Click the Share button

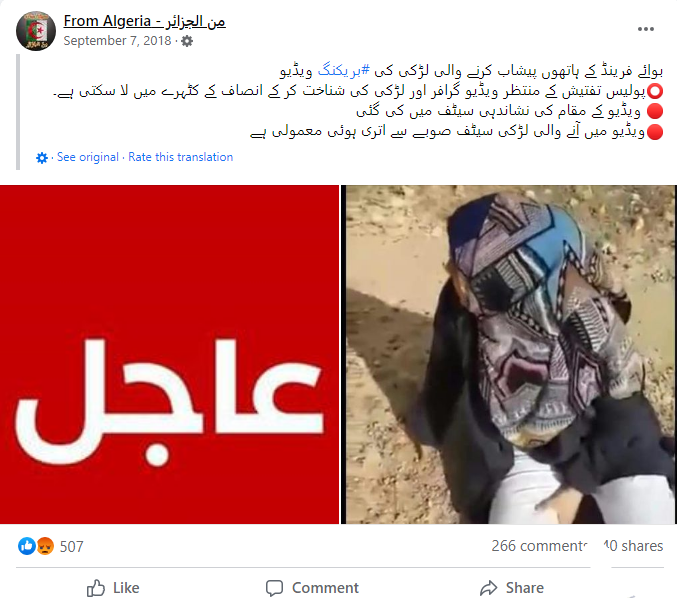click(512, 588)
